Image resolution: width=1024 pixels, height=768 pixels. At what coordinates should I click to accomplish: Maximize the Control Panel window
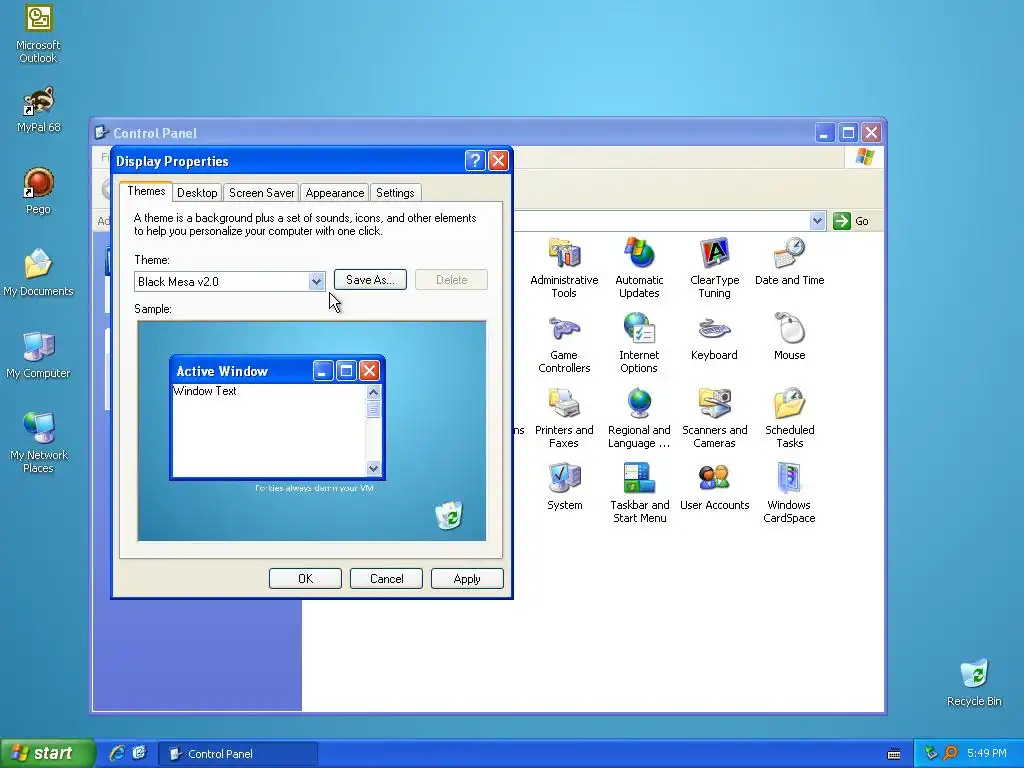(848, 133)
